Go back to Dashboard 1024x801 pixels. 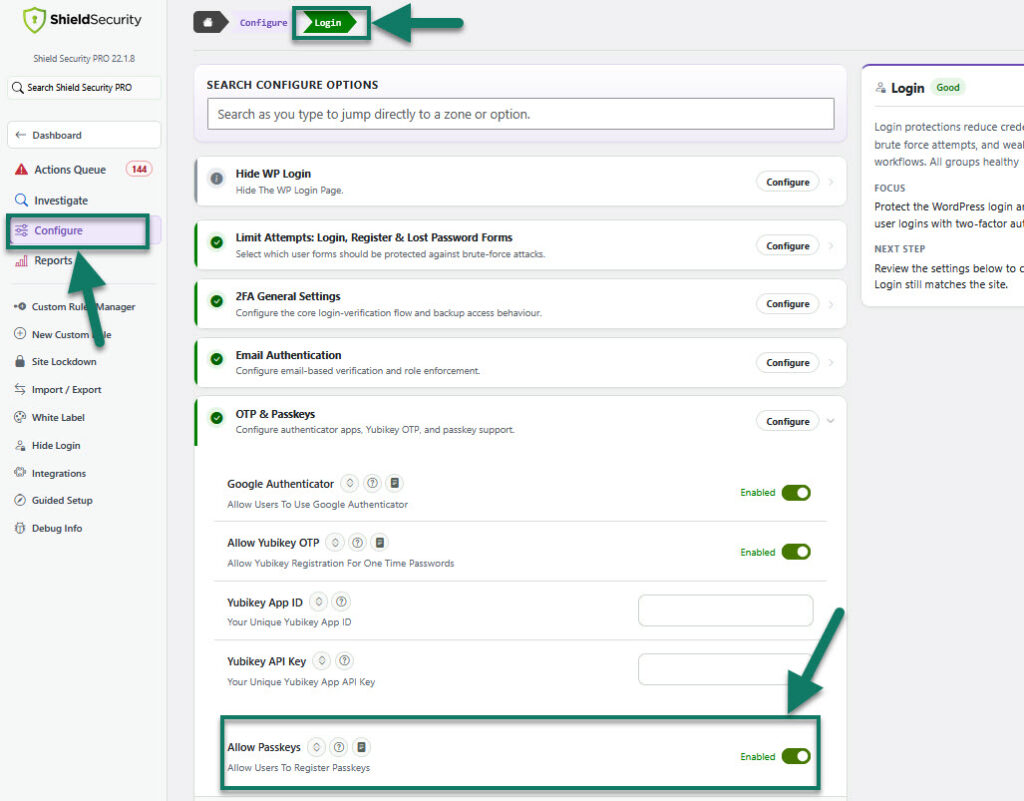(x=84, y=134)
